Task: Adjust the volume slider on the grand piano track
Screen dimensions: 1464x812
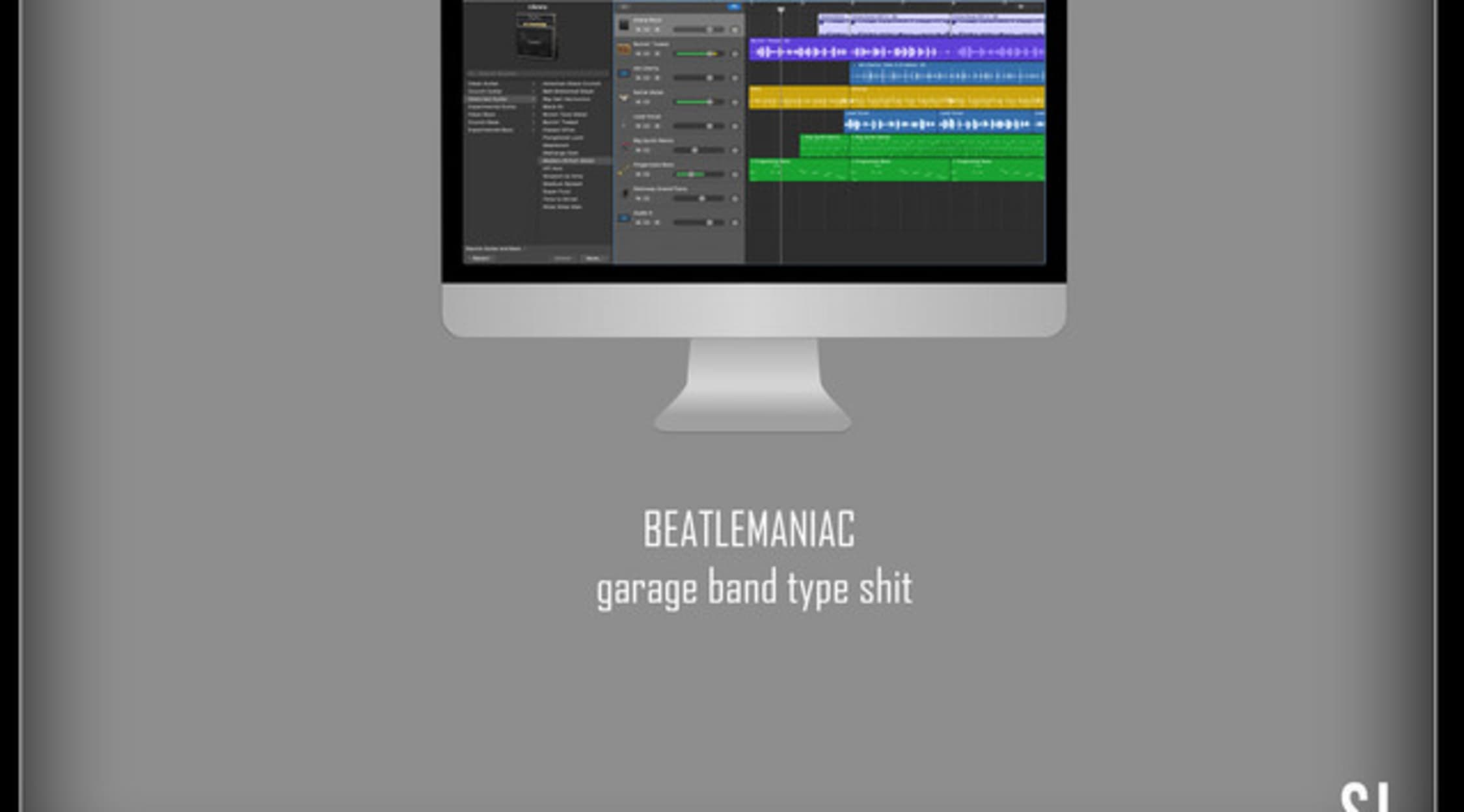Action: click(699, 198)
